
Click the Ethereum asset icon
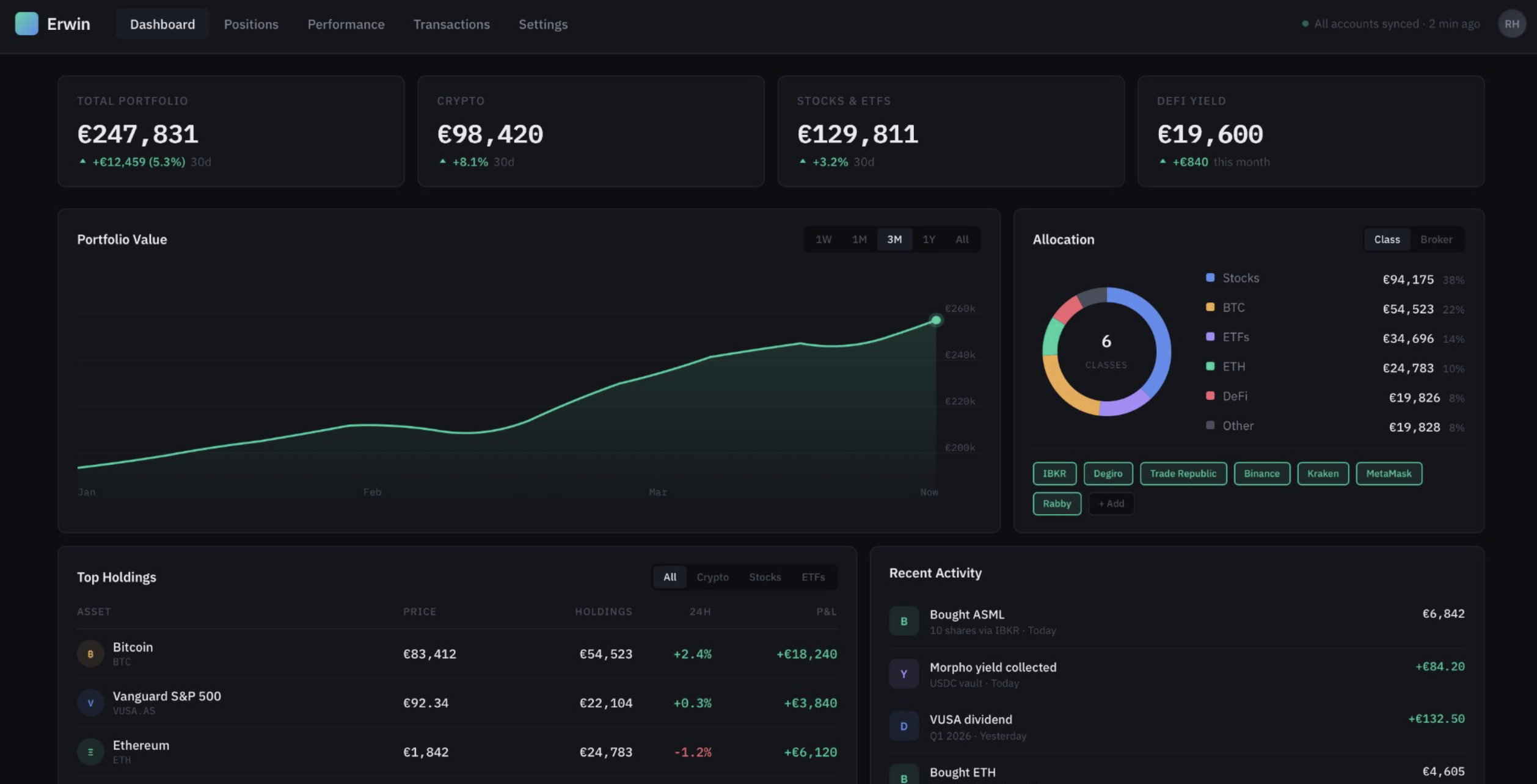click(90, 751)
